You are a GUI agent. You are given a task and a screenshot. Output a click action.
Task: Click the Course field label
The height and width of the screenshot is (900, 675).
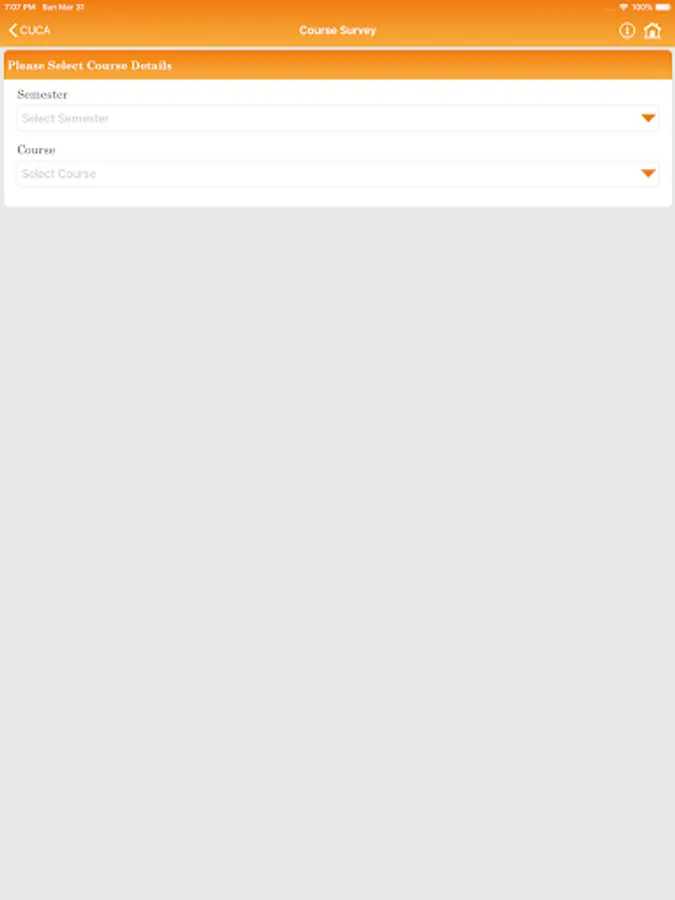click(x=36, y=150)
